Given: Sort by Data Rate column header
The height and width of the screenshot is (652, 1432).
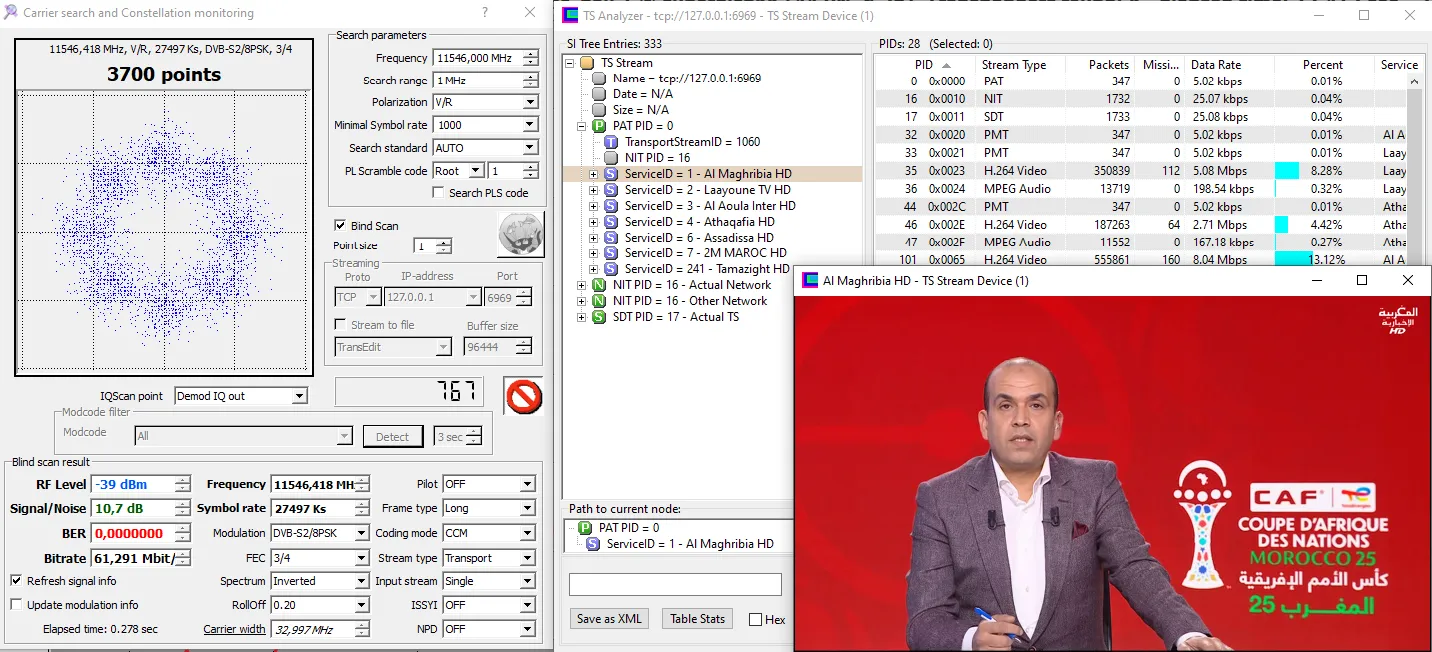Looking at the screenshot, I should [1216, 65].
